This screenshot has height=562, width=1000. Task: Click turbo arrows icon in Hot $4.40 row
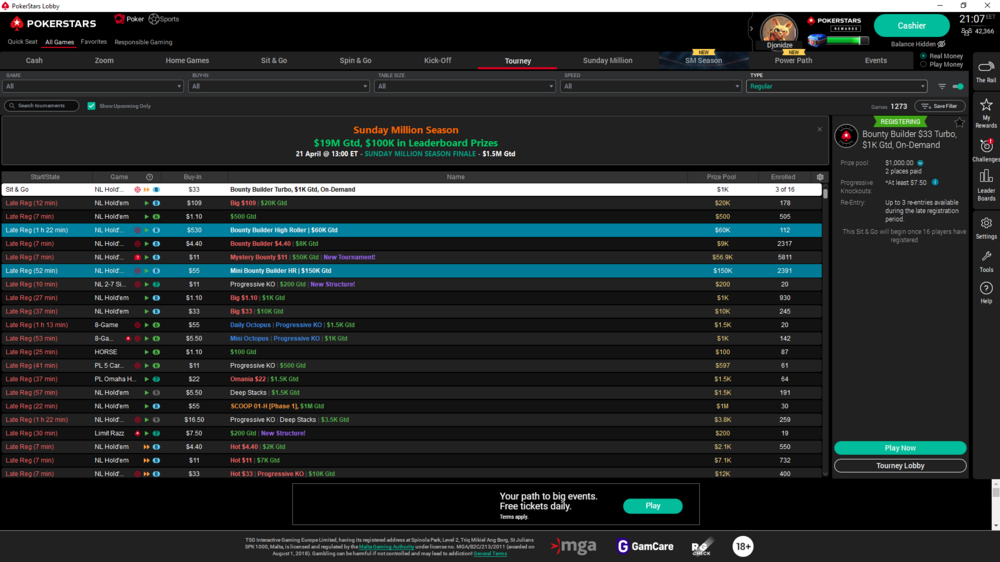pyautogui.click(x=147, y=447)
